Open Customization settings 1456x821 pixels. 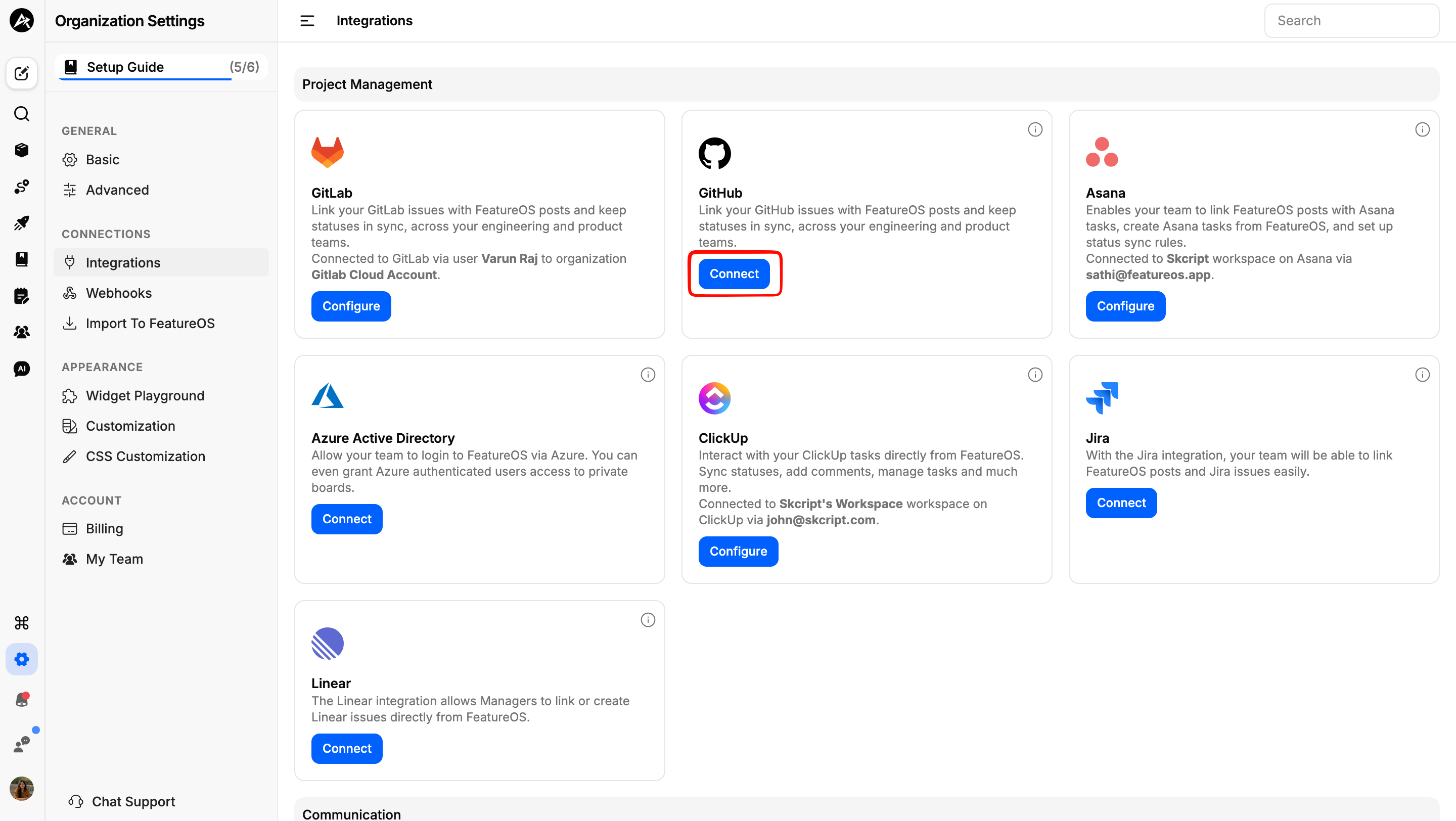click(161, 426)
